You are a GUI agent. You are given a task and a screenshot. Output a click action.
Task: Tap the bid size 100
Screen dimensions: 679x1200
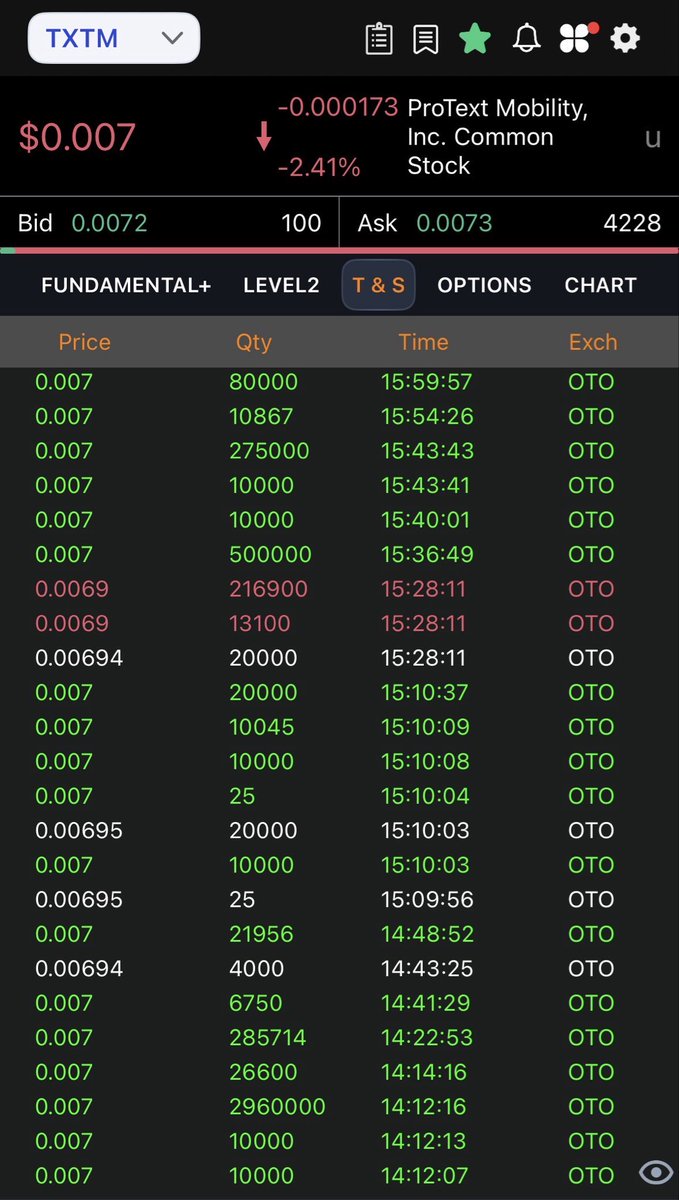pos(301,223)
